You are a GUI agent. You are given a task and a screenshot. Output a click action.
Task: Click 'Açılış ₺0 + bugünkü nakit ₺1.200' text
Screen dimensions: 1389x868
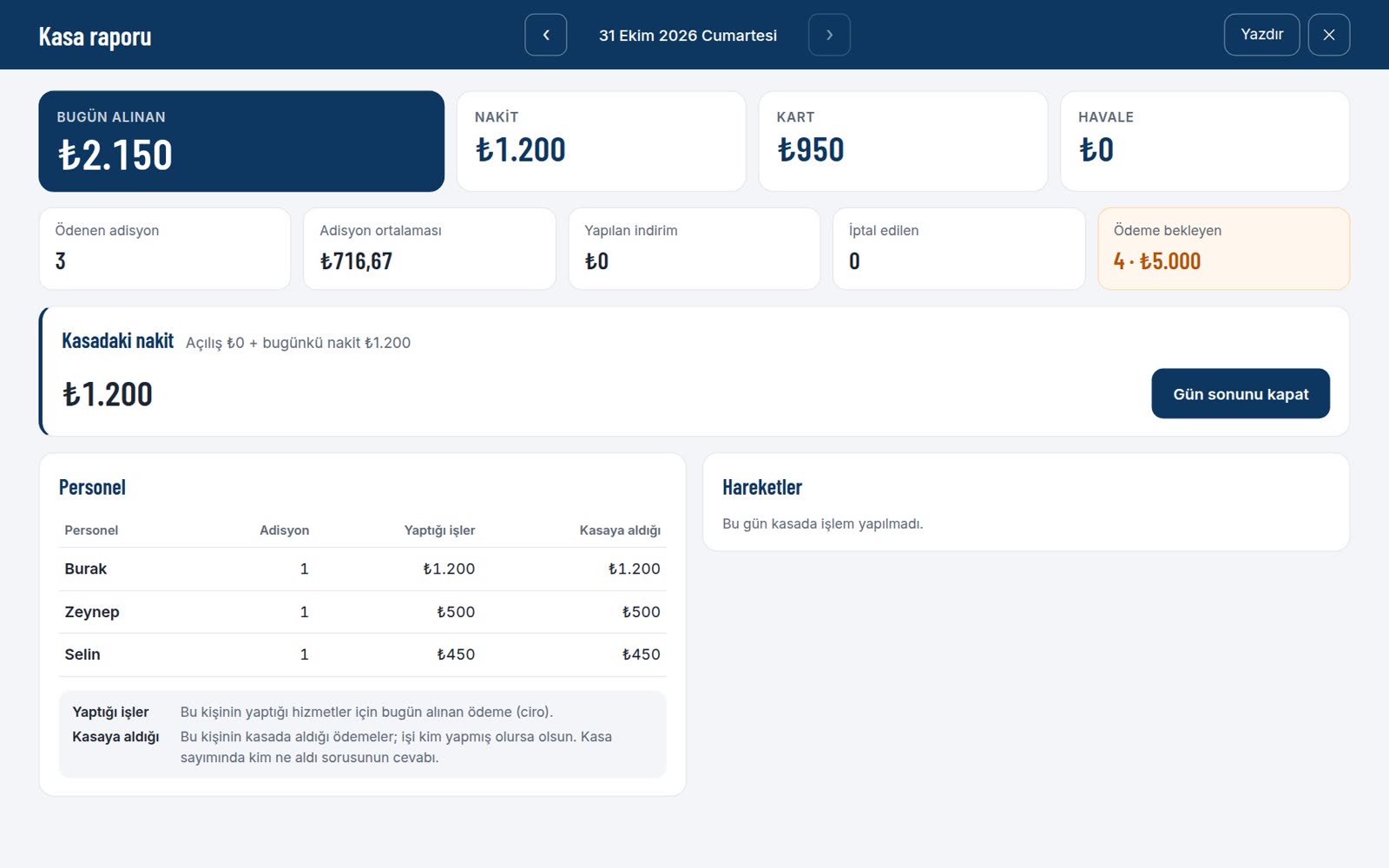298,343
